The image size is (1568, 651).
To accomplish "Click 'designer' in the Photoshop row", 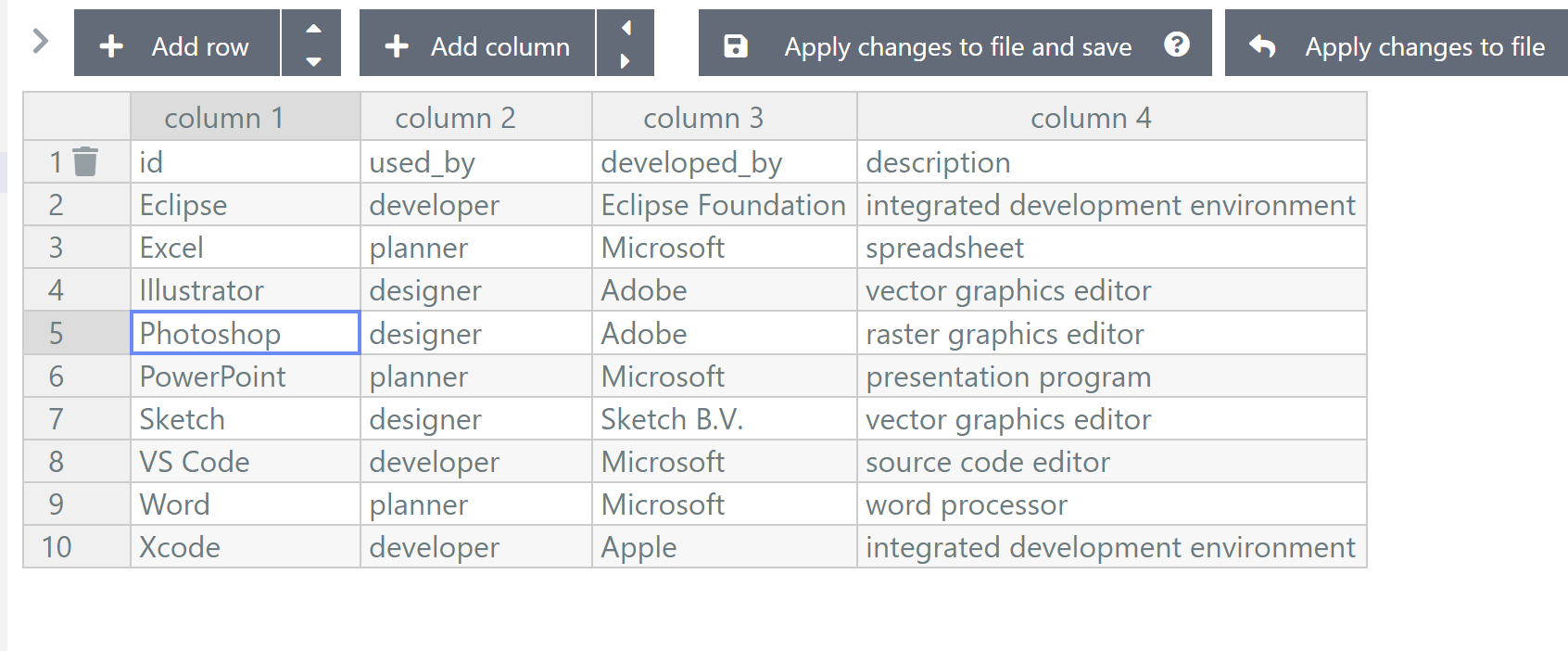I will tap(476, 333).
